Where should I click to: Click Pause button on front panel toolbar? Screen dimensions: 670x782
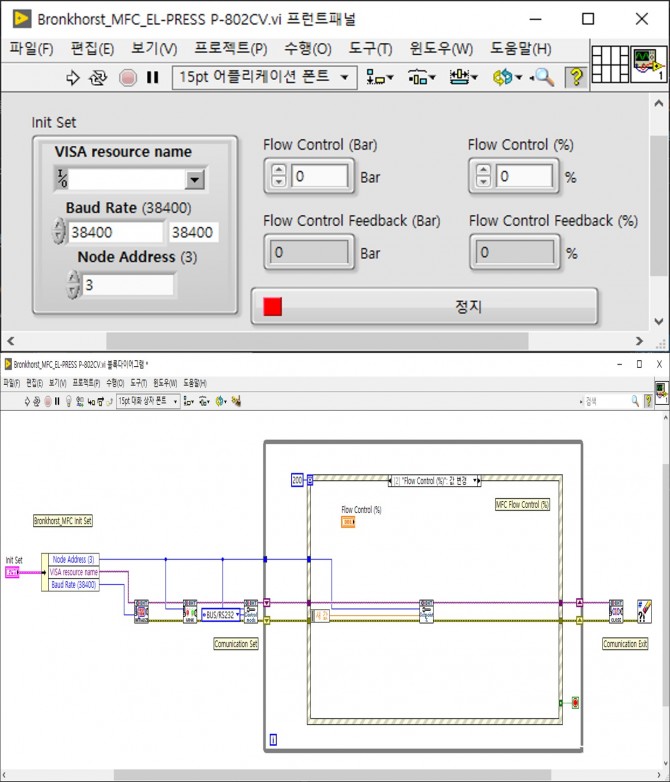tap(153, 77)
